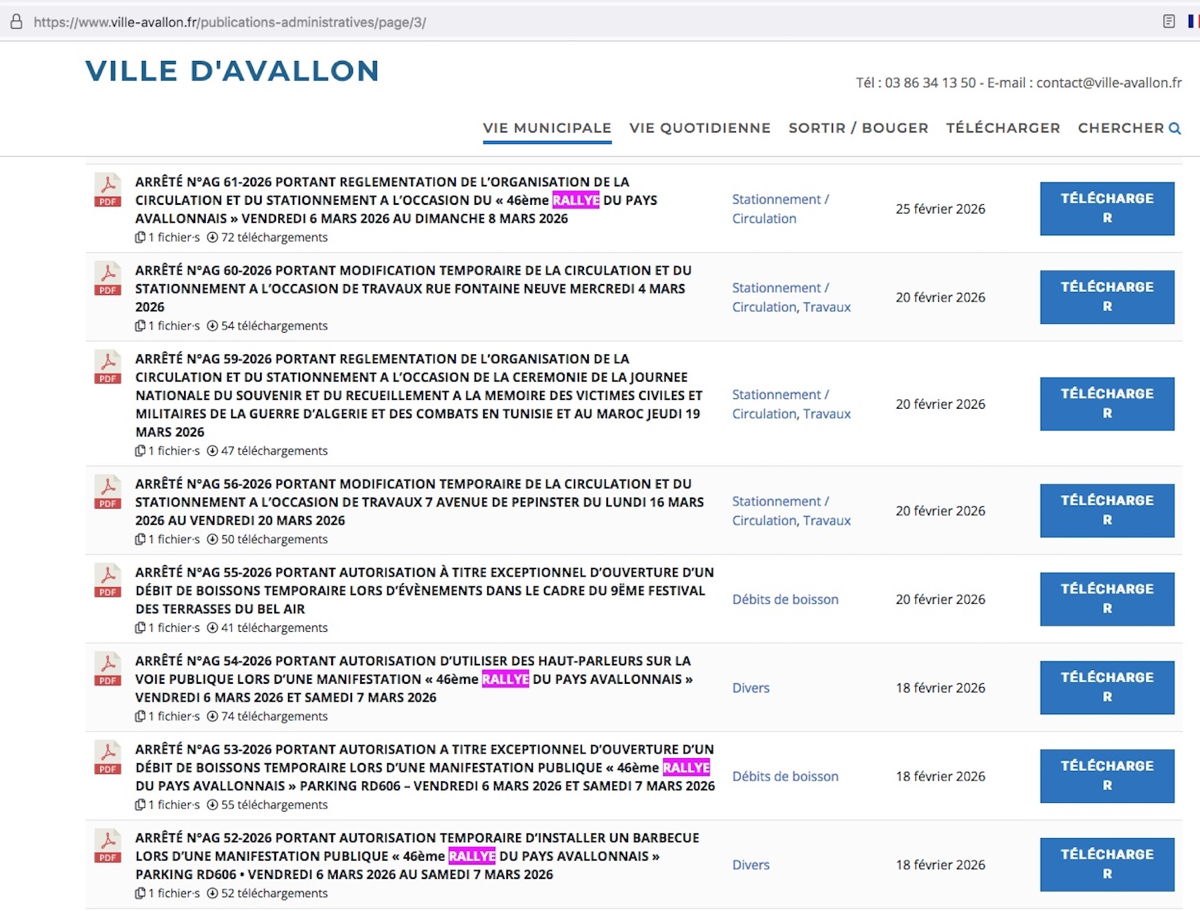This screenshot has width=1200, height=911.
Task: Toggle reader view icon in address bar
Action: pyautogui.click(x=1168, y=21)
